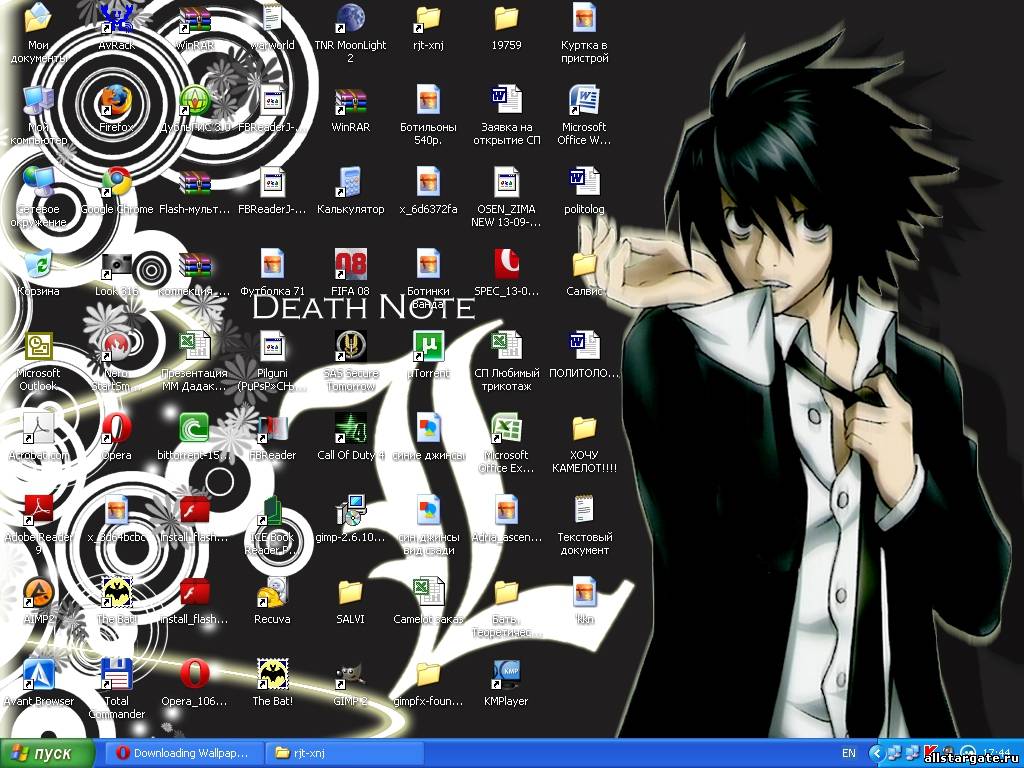Click the EN language indicator in the taskbar
Screen dimensions: 1024x768
click(x=848, y=753)
